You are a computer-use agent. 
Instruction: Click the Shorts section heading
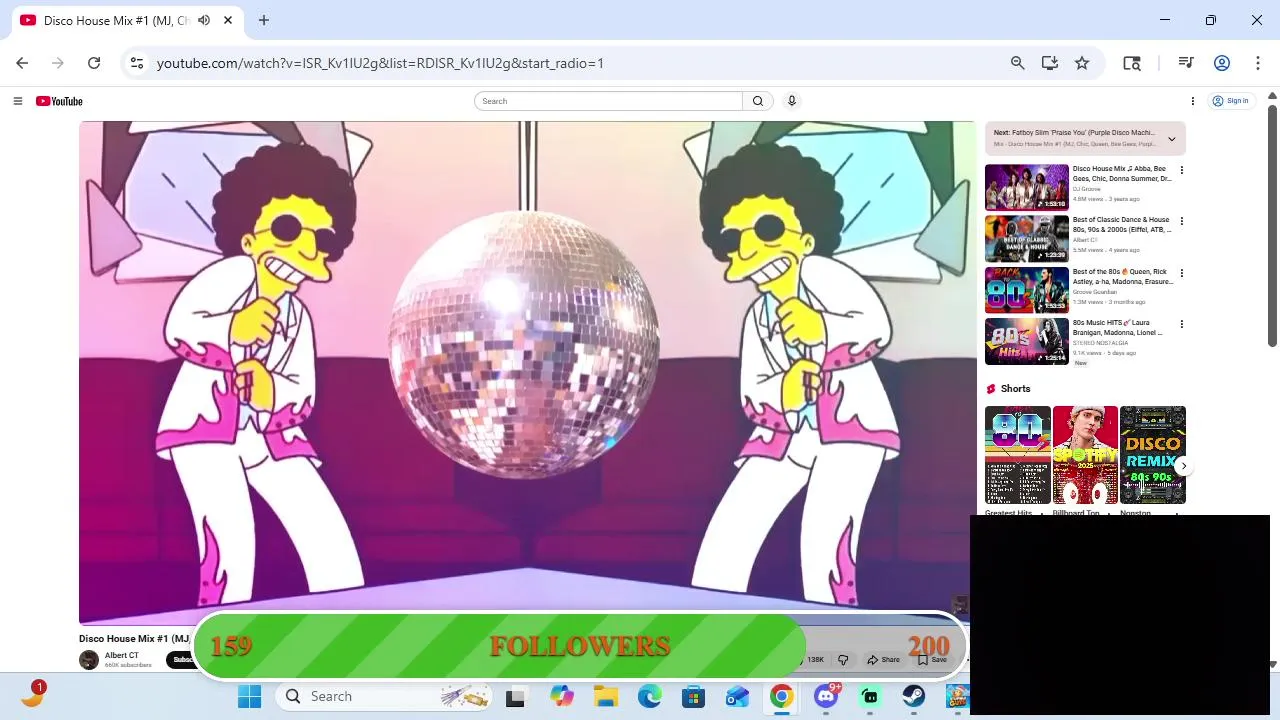pyautogui.click(x=1015, y=389)
